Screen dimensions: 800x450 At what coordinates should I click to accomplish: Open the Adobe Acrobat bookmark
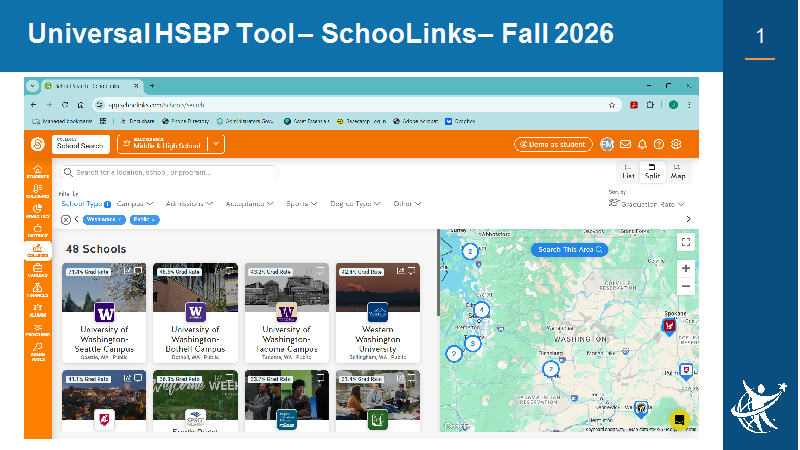(415, 121)
